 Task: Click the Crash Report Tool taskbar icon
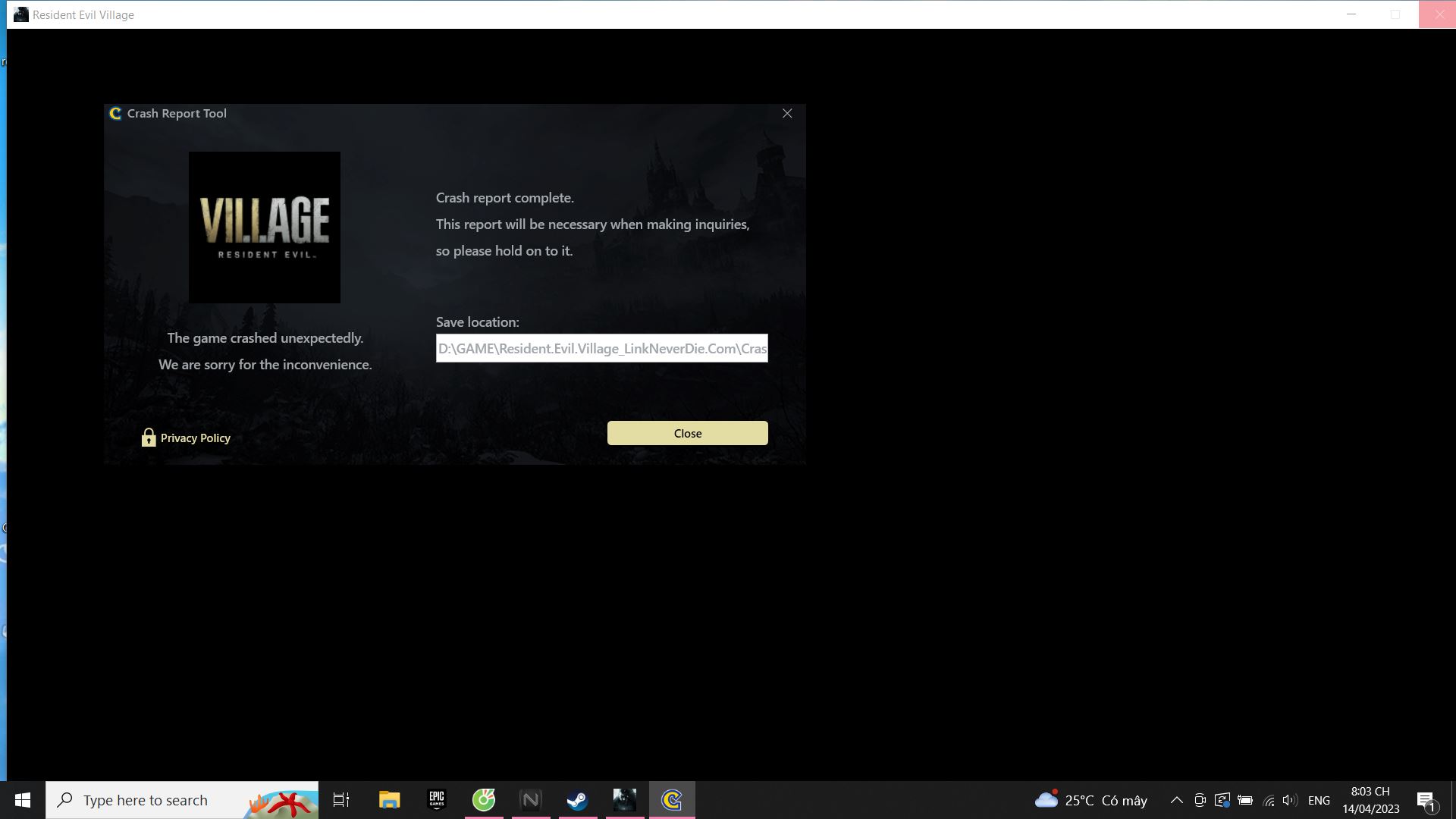coord(672,800)
